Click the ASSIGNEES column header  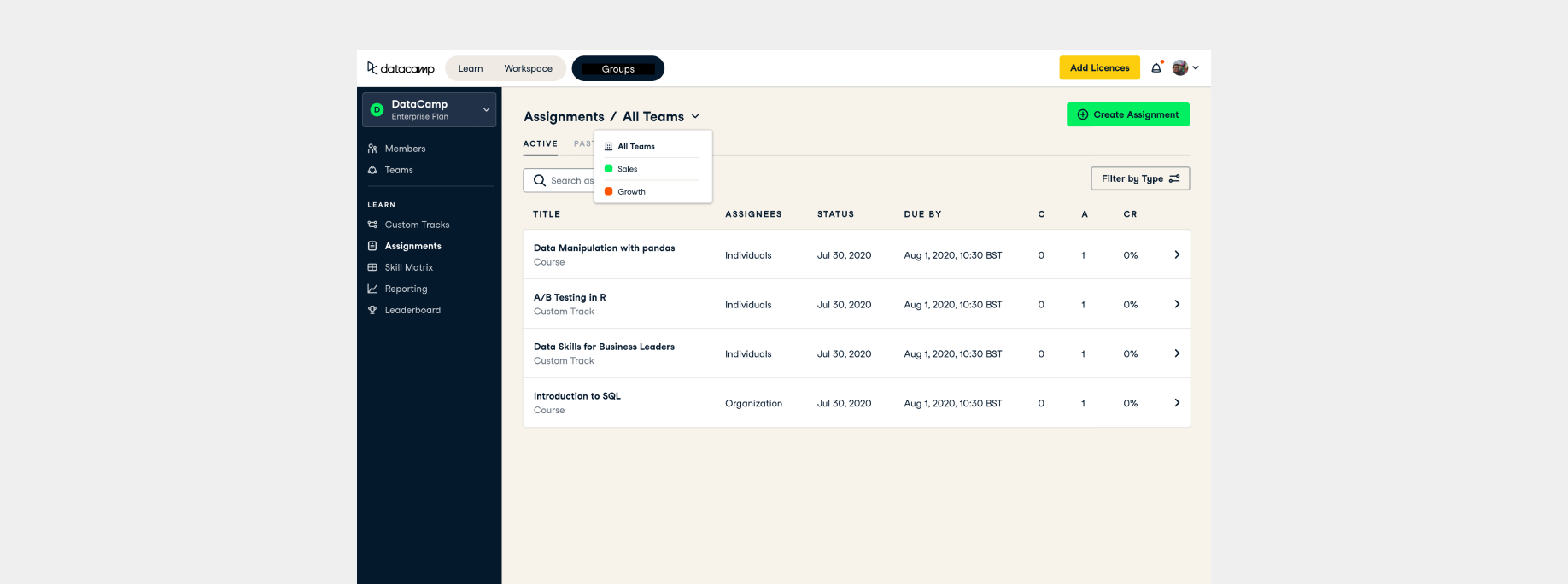pos(753,214)
